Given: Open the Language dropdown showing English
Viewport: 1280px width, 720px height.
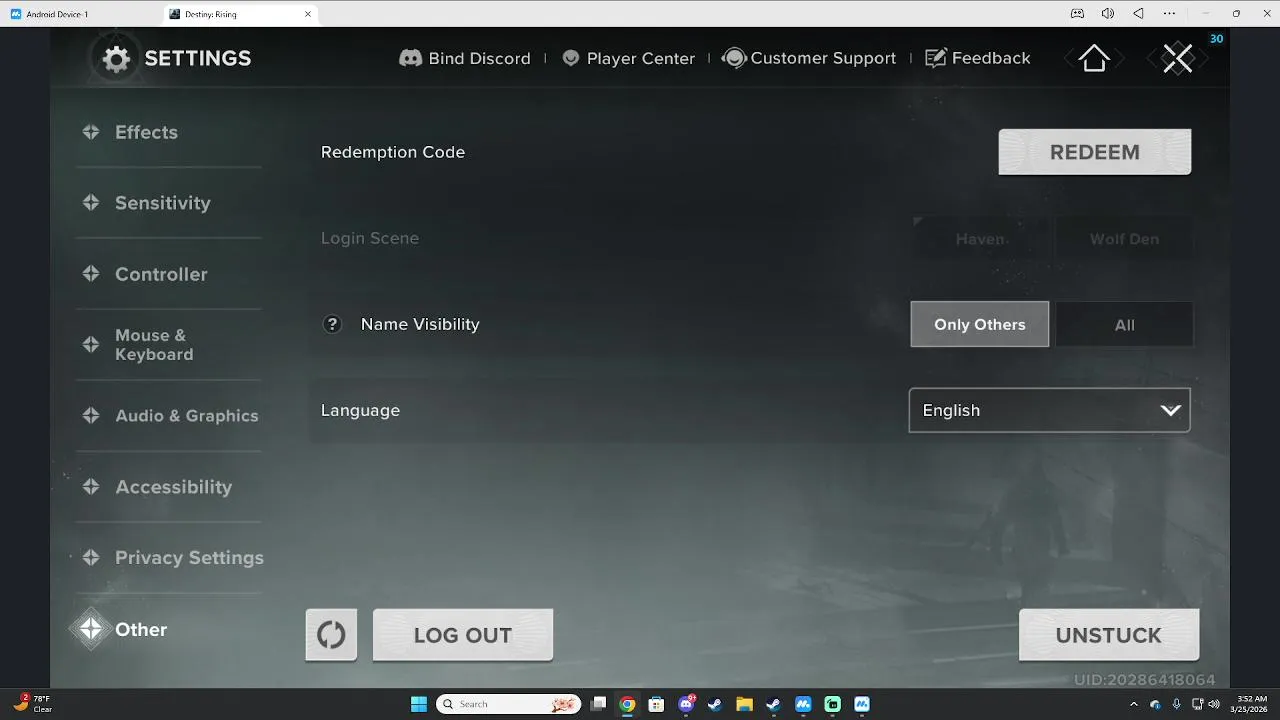Looking at the screenshot, I should click(x=1049, y=410).
